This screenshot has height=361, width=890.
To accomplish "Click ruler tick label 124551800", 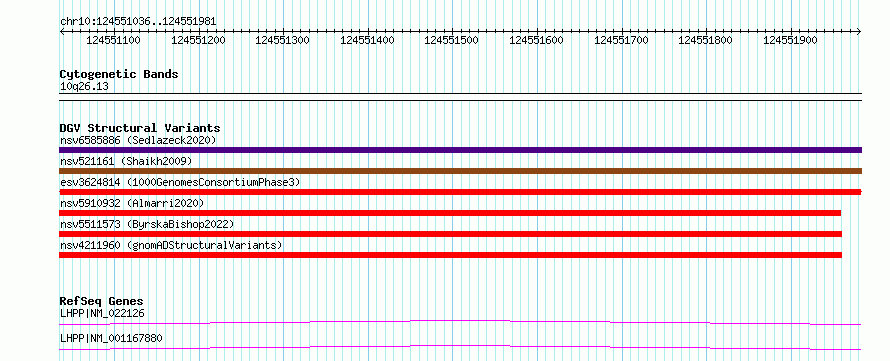I will [706, 40].
